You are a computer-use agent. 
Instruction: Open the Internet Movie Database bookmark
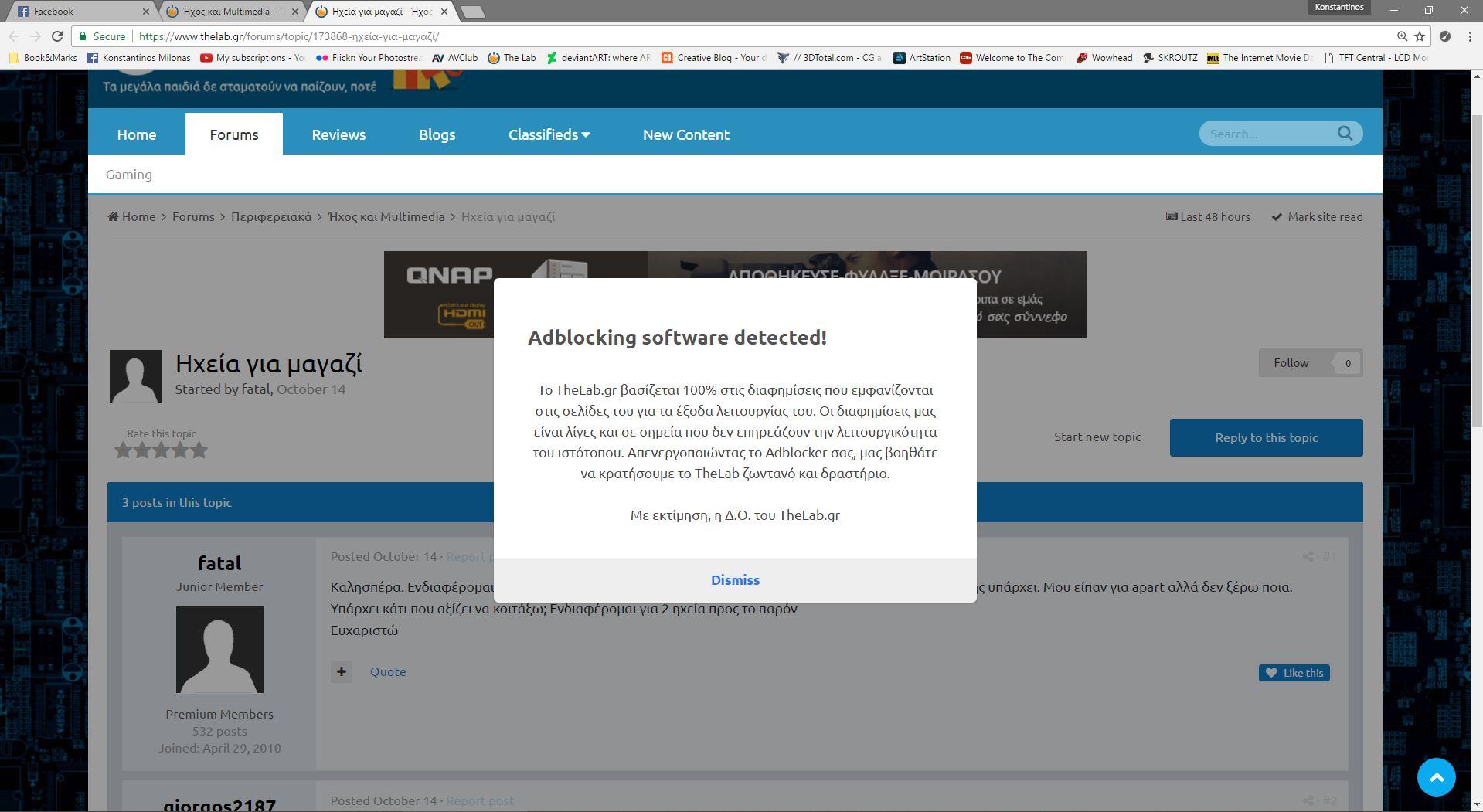coord(1260,58)
